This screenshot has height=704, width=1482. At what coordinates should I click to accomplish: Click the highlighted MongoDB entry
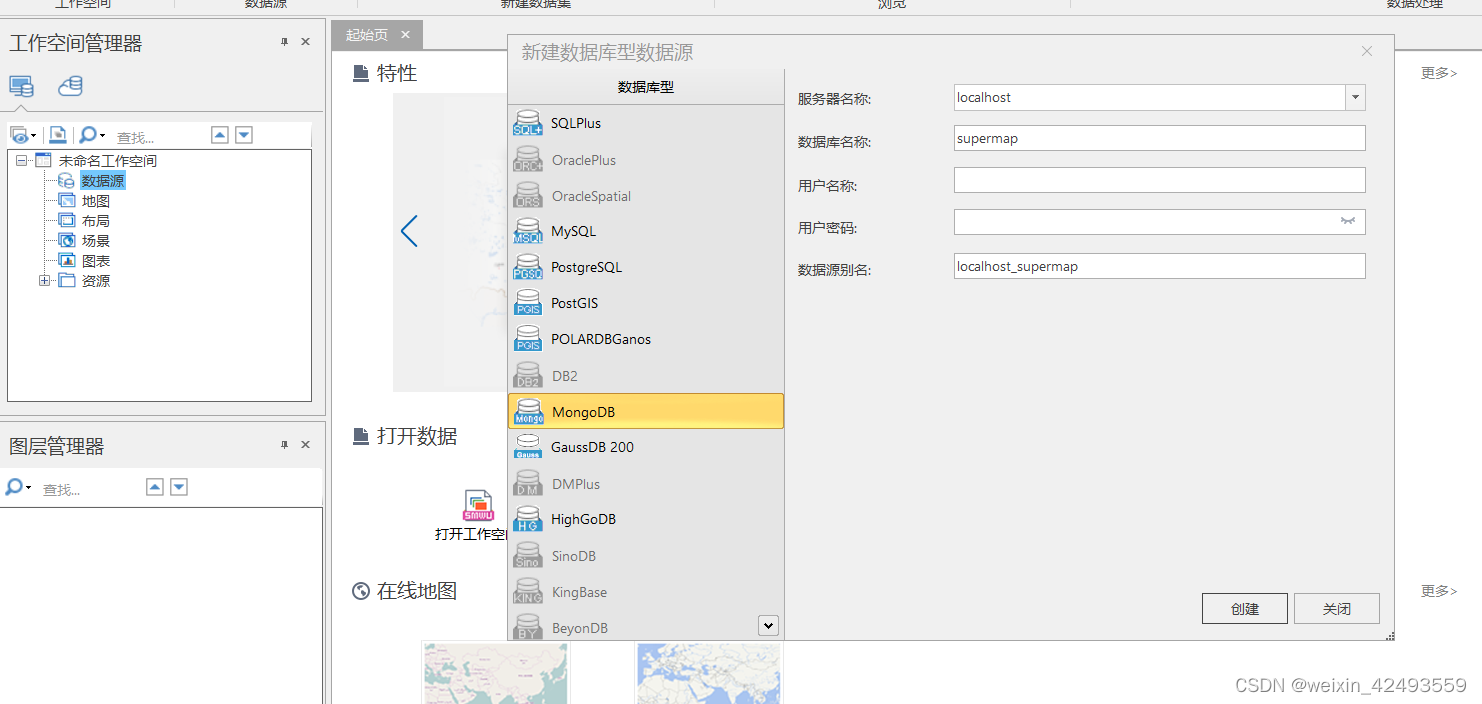point(645,411)
